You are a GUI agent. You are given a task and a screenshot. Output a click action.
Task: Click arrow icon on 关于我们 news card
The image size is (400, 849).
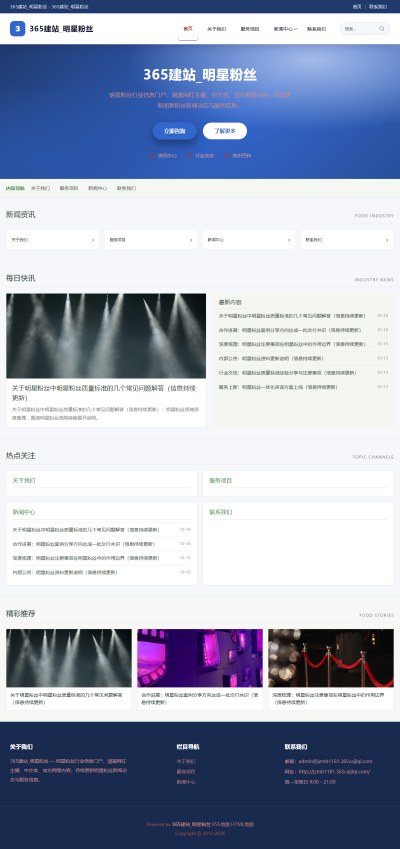pos(93,239)
